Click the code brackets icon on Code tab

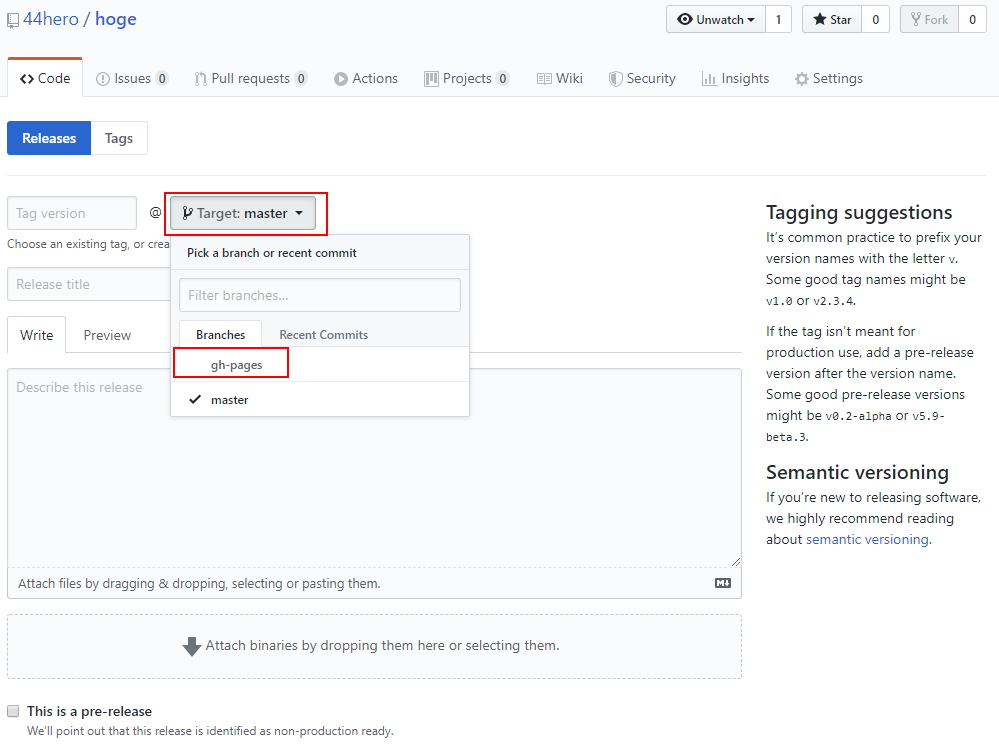[x=27, y=78]
